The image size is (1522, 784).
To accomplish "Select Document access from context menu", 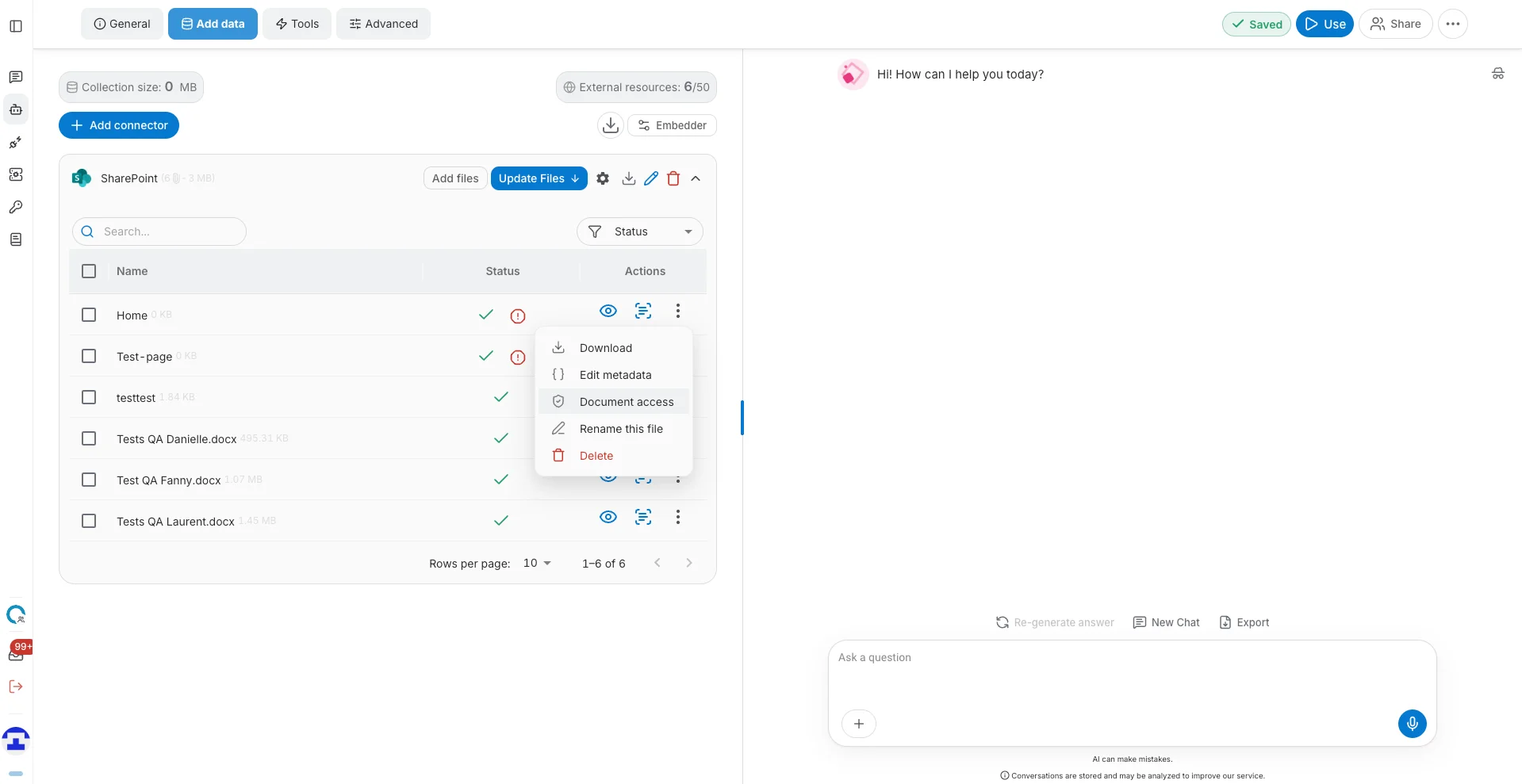I will click(x=614, y=402).
